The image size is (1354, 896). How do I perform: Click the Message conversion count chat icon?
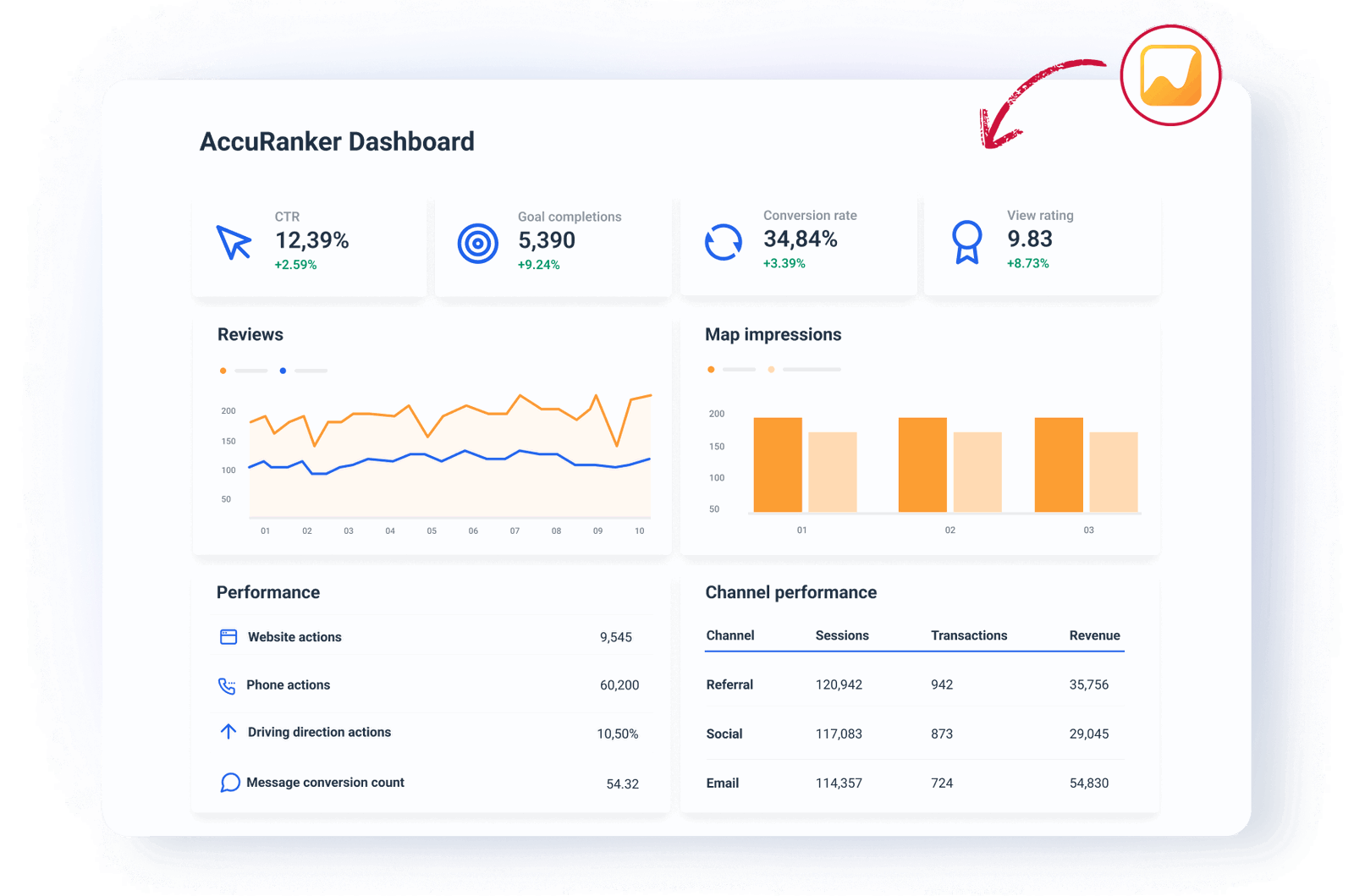pyautogui.click(x=228, y=783)
